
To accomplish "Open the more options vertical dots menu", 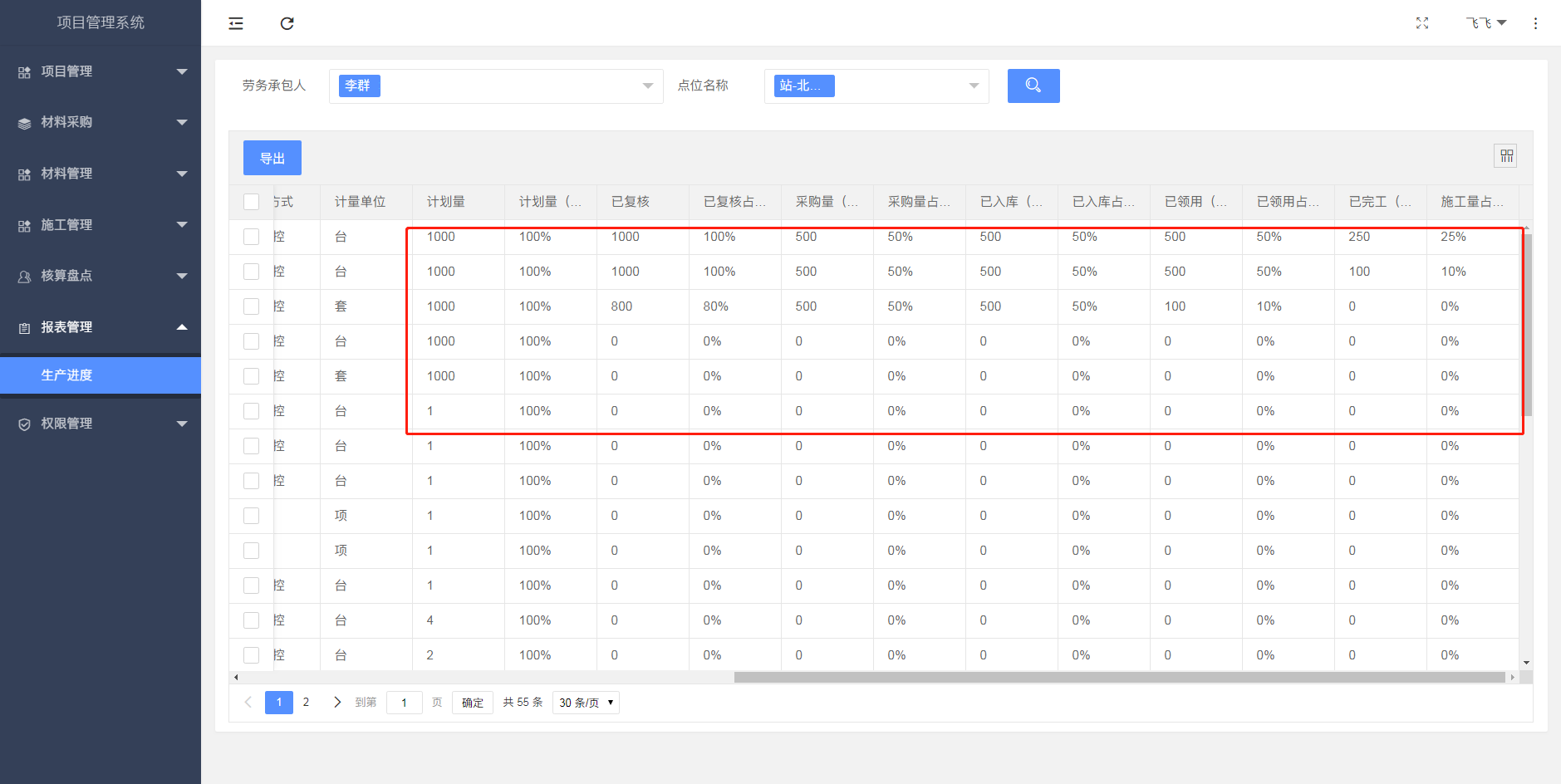I will tap(1535, 23).
